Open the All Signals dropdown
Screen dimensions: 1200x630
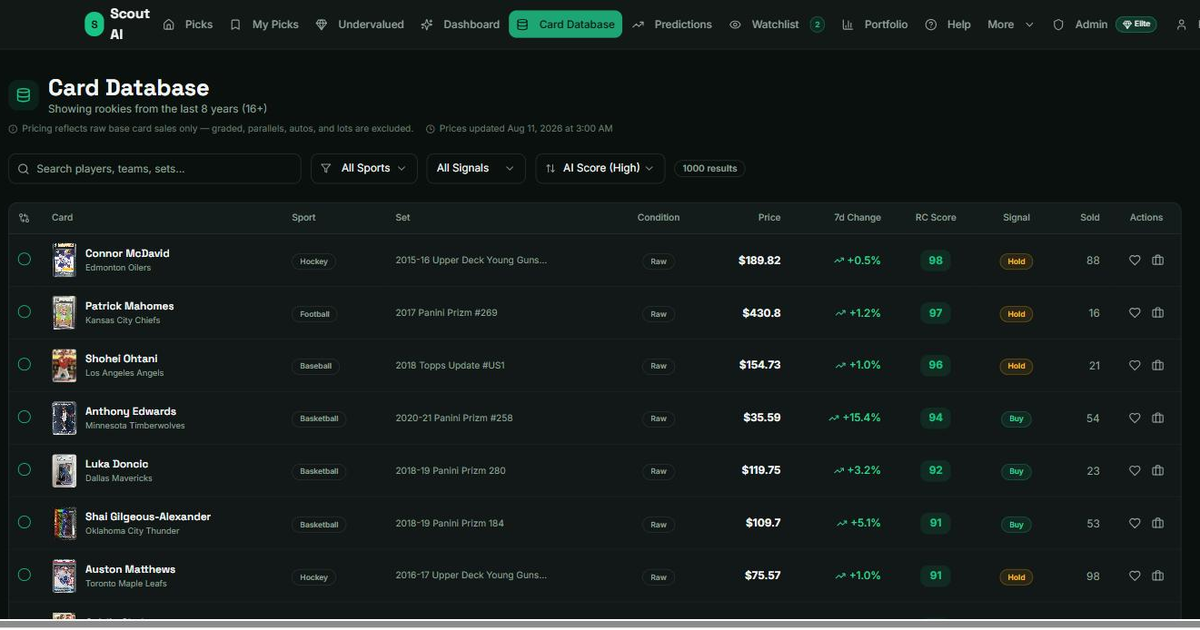pyautogui.click(x=476, y=168)
